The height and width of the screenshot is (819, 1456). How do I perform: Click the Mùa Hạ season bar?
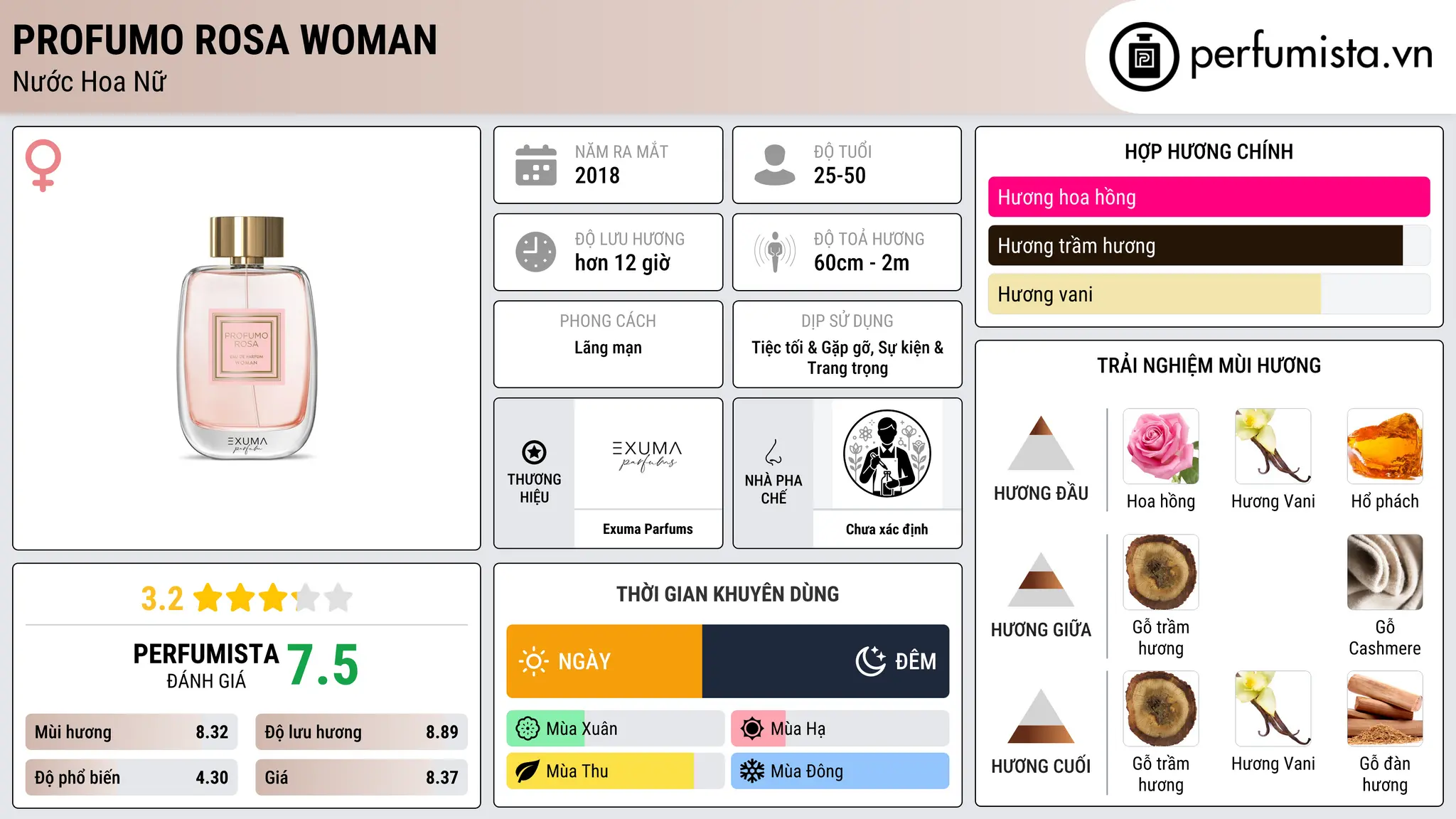coord(840,729)
